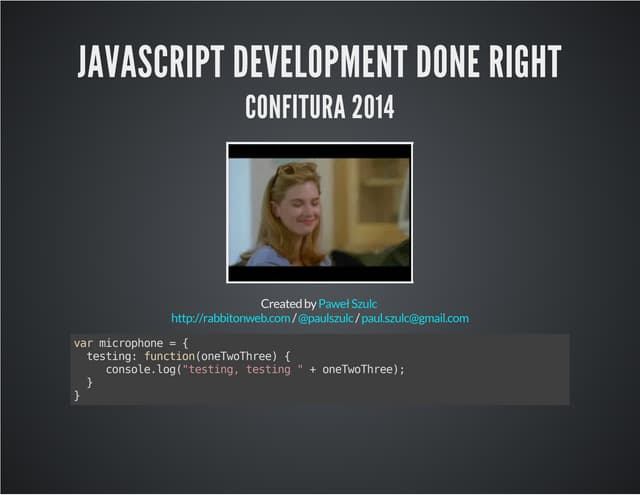This screenshot has width=640, height=495.
Task: Click the paul.szulc@gmail.com email link
Action: tap(414, 318)
